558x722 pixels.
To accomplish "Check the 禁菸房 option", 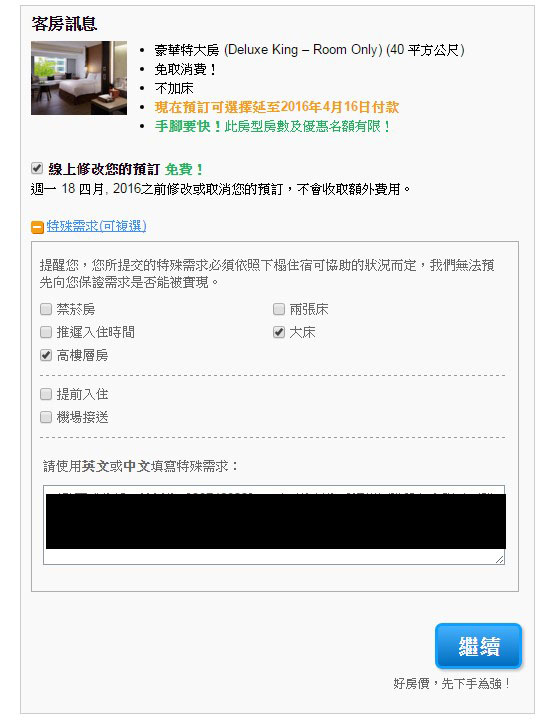I will (x=46, y=309).
